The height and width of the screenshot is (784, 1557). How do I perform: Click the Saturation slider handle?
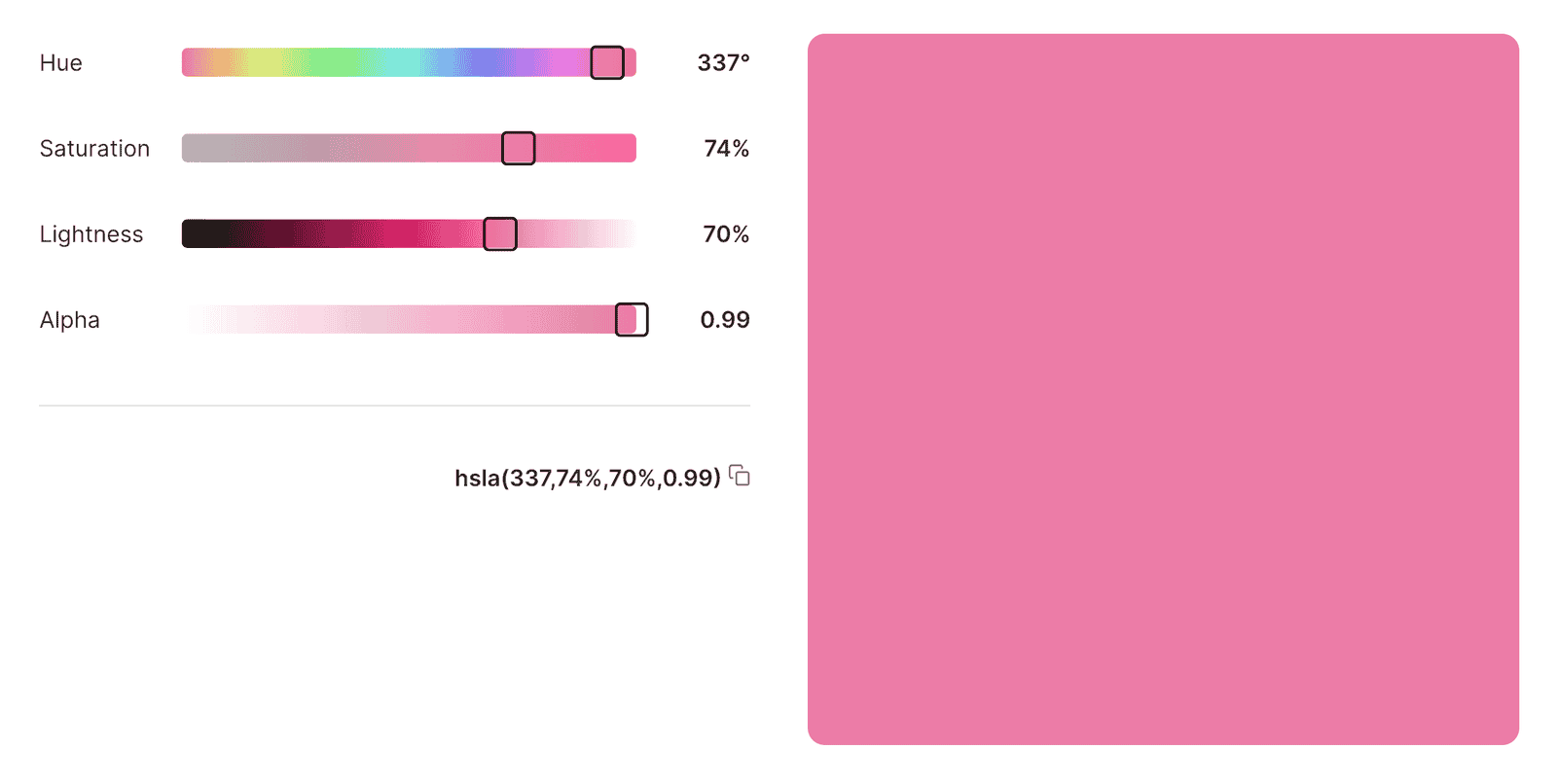click(x=519, y=149)
